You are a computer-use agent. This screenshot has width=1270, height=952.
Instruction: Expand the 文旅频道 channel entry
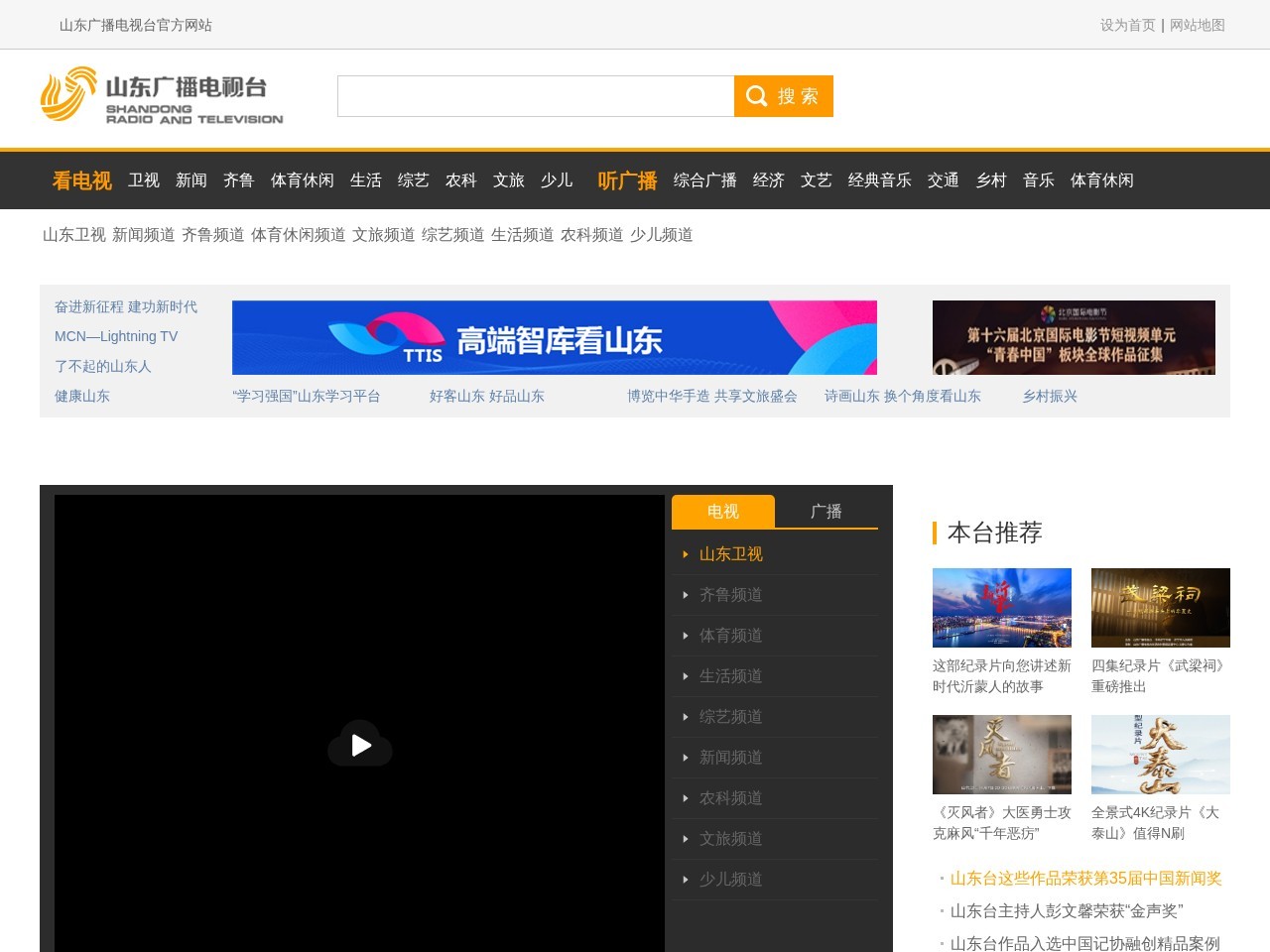731,838
